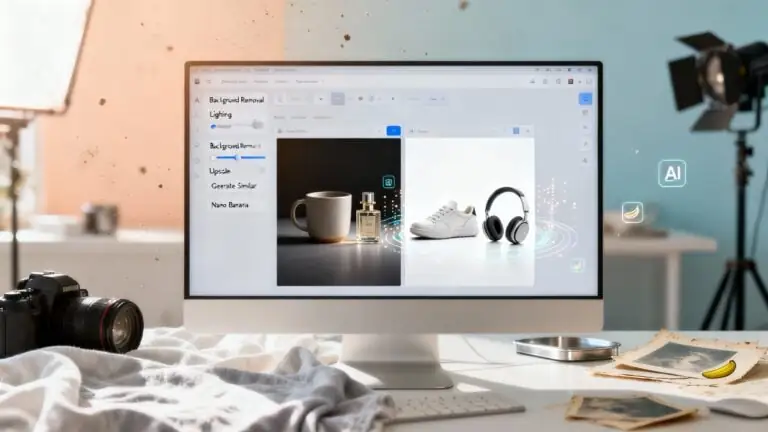
Task: Click the highlighted gray button in the toolbar
Action: [x=337, y=98]
